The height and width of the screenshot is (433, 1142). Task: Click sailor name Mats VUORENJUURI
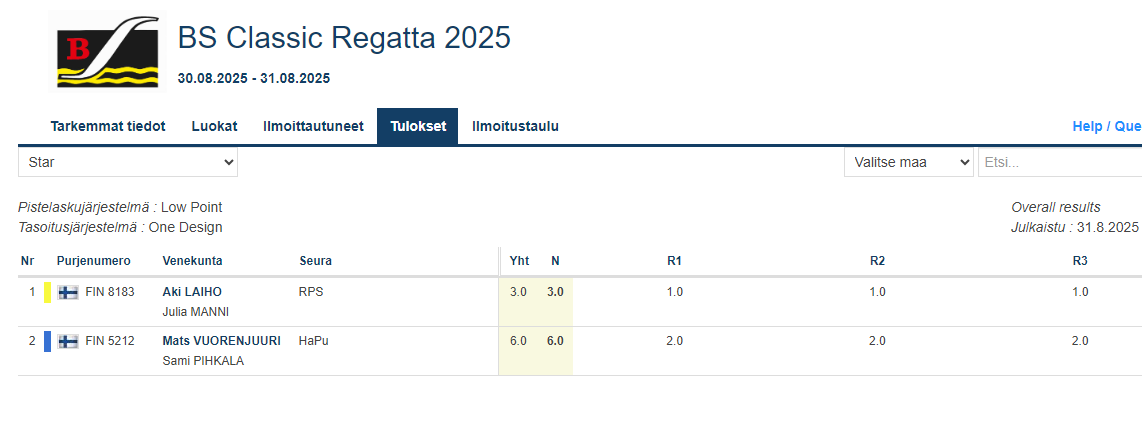pyautogui.click(x=221, y=341)
